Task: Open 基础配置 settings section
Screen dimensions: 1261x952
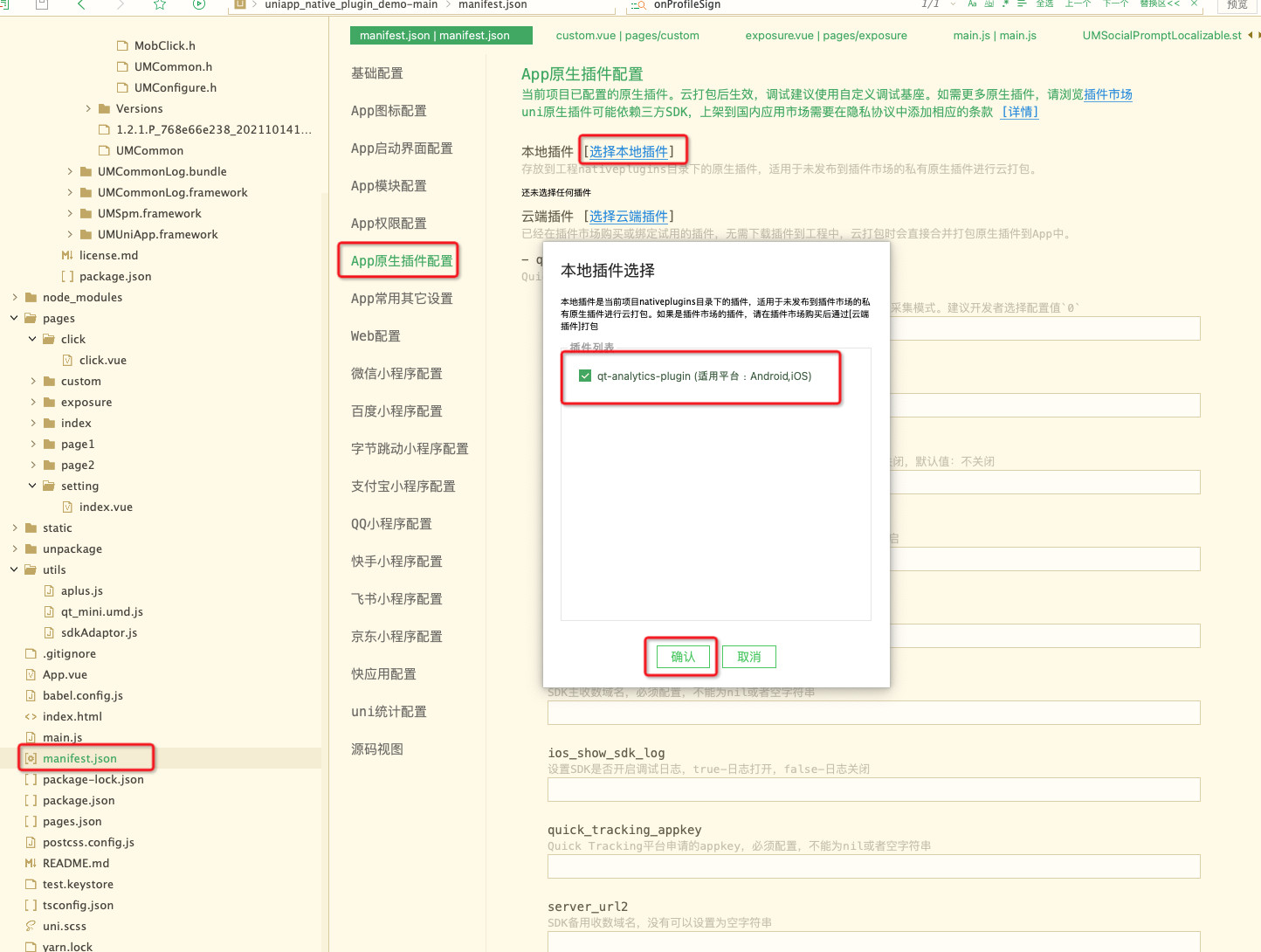Action: (376, 73)
